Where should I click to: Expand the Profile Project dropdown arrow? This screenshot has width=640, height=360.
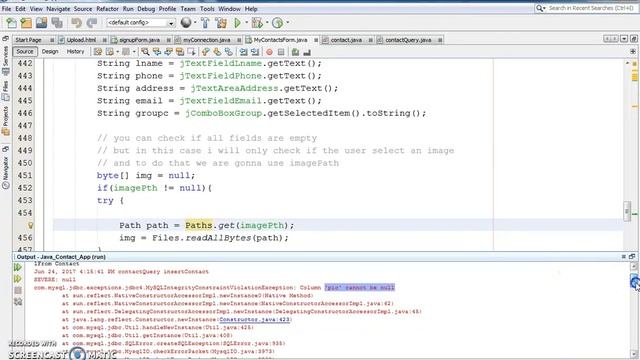coord(287,23)
